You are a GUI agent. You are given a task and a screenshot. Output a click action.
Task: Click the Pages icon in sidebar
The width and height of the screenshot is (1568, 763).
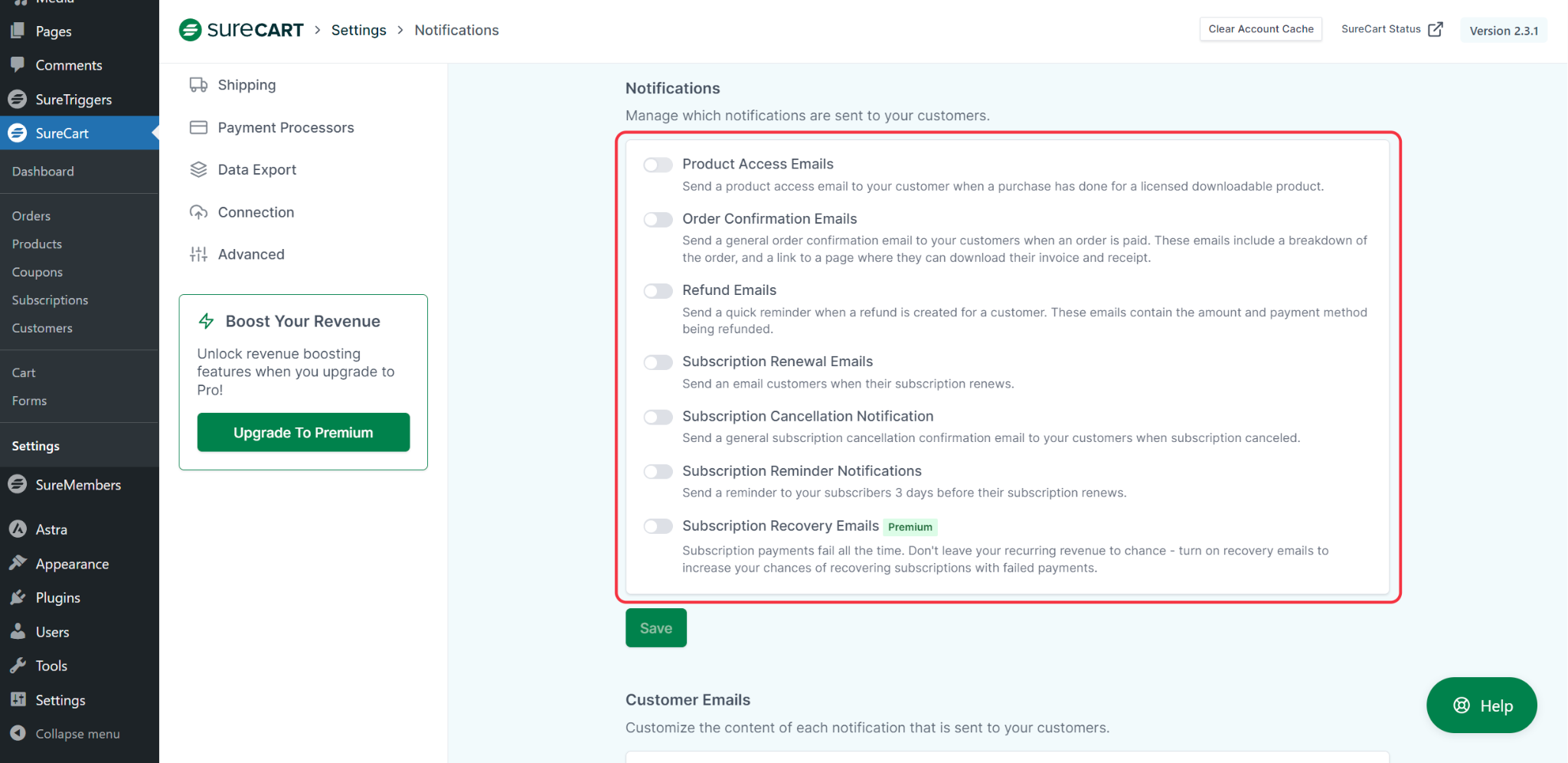point(18,31)
